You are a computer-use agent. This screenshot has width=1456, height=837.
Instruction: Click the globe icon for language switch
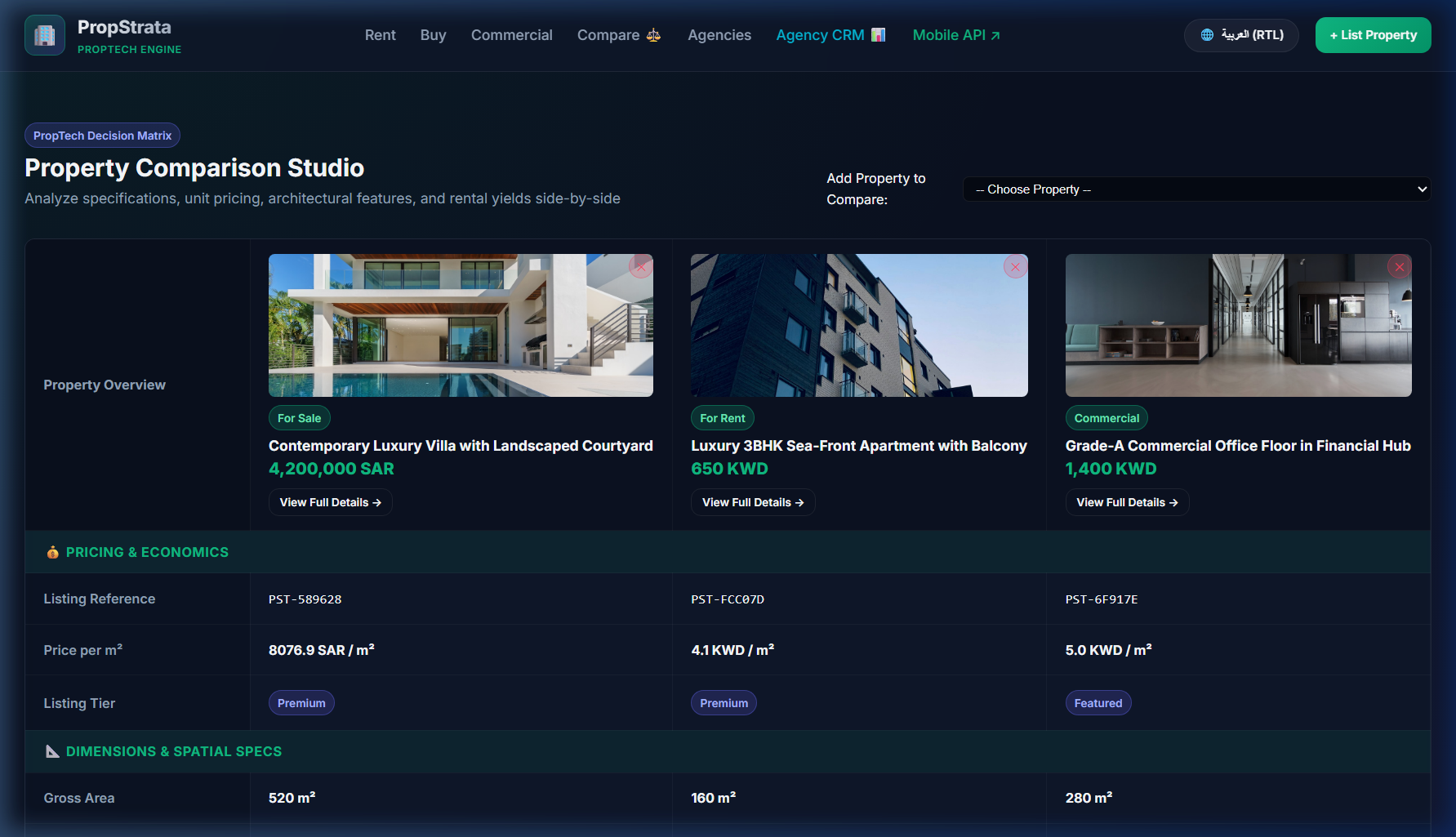1207,35
